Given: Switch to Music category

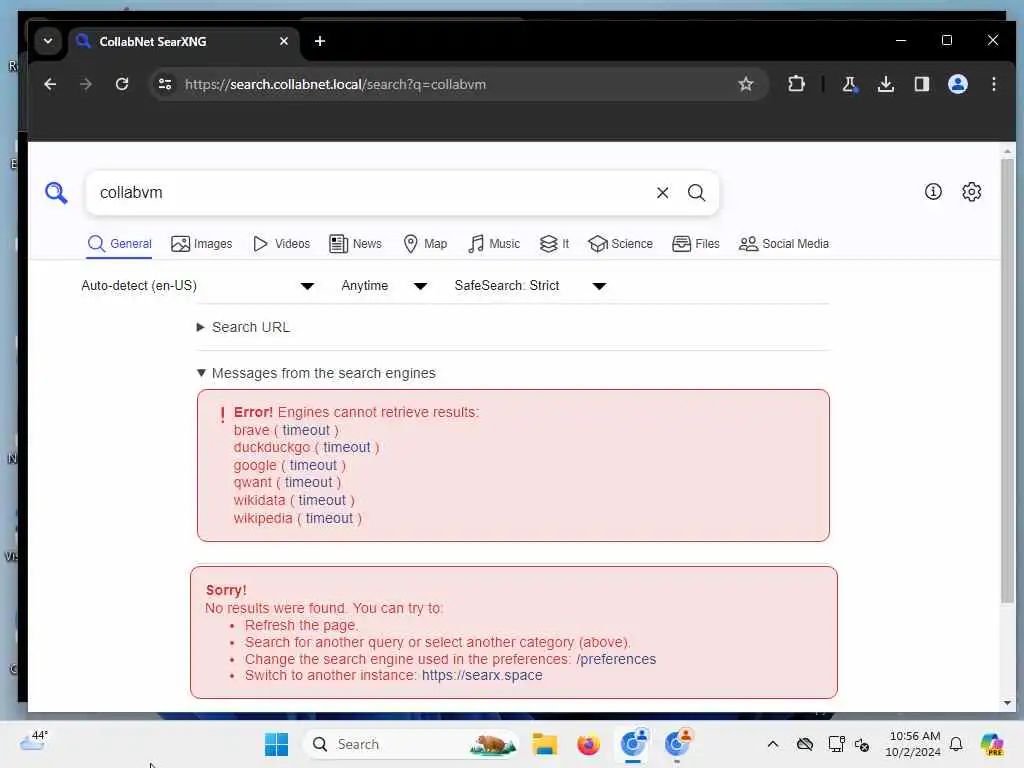Looking at the screenshot, I should coord(494,244).
